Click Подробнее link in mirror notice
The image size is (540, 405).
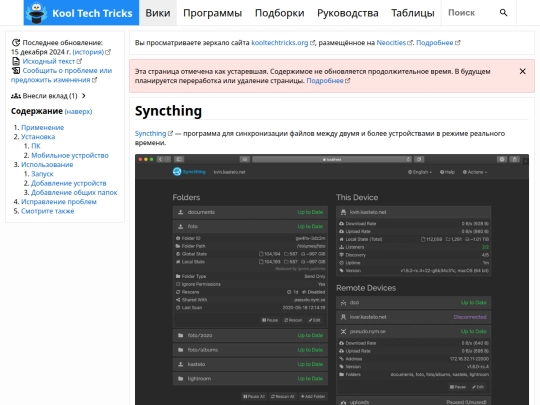(438, 43)
